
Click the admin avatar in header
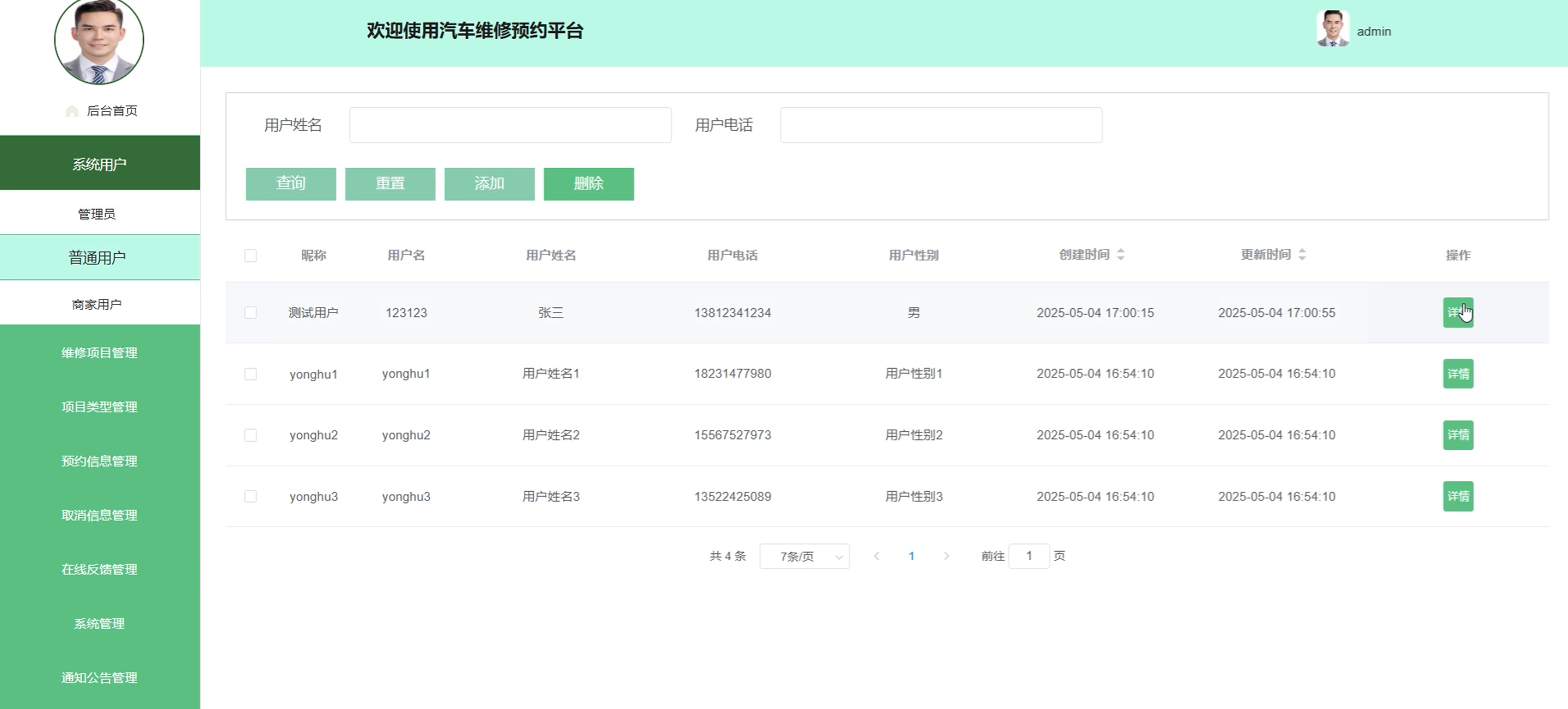(x=1332, y=29)
